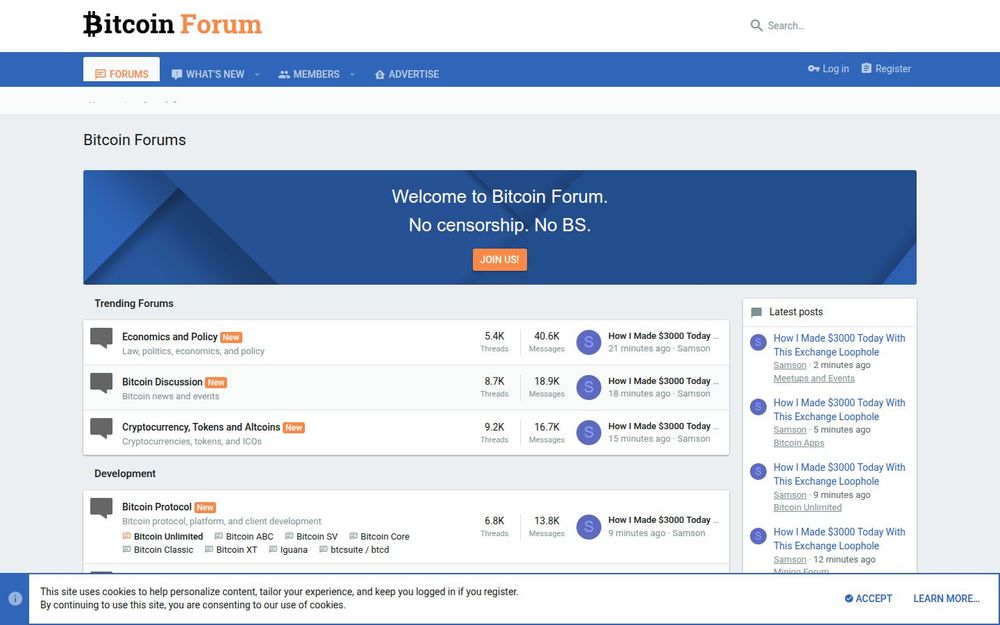Screen dimensions: 1000x625
Task: Click the cookie notice info icon
Action: [15, 598]
